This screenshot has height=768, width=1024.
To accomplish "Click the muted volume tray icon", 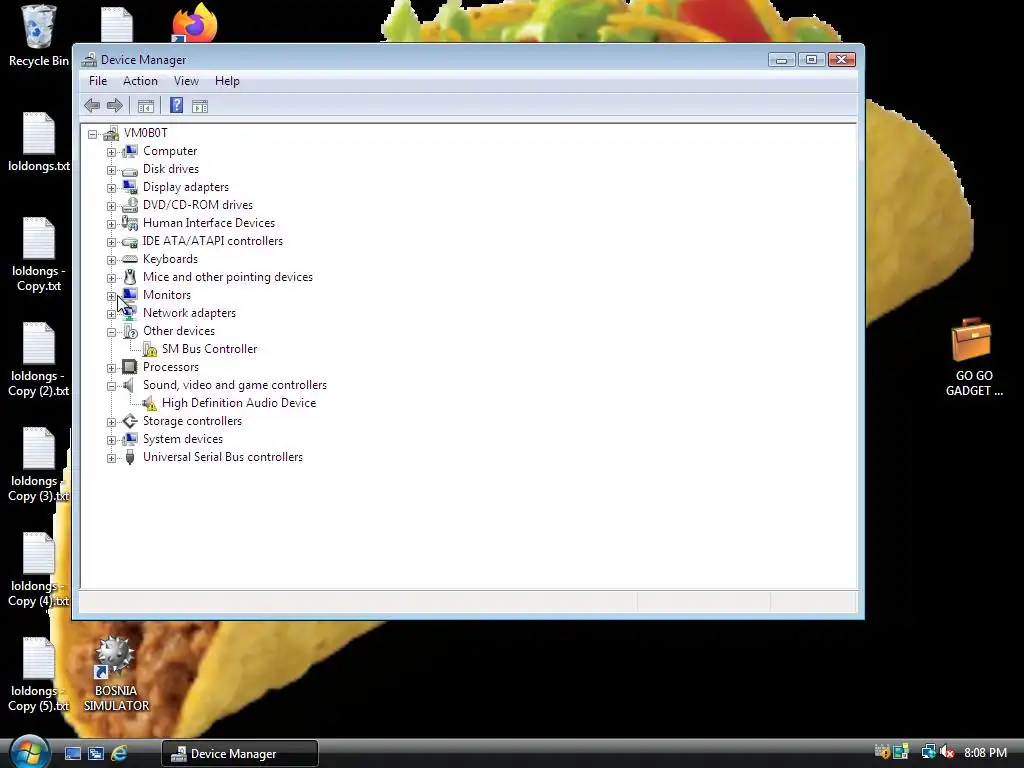I will click(x=947, y=753).
